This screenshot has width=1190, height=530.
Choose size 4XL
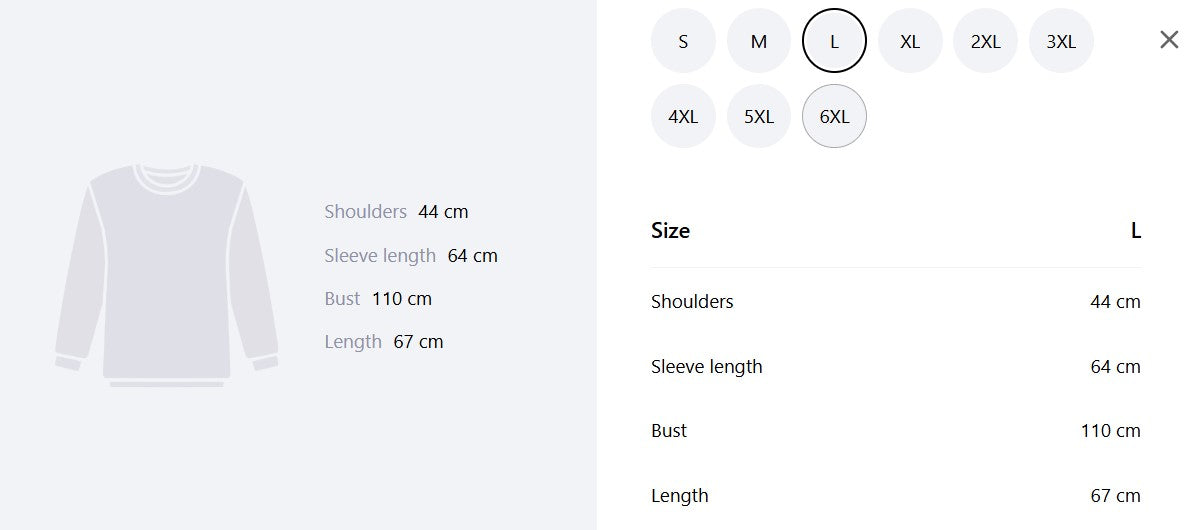coord(683,116)
